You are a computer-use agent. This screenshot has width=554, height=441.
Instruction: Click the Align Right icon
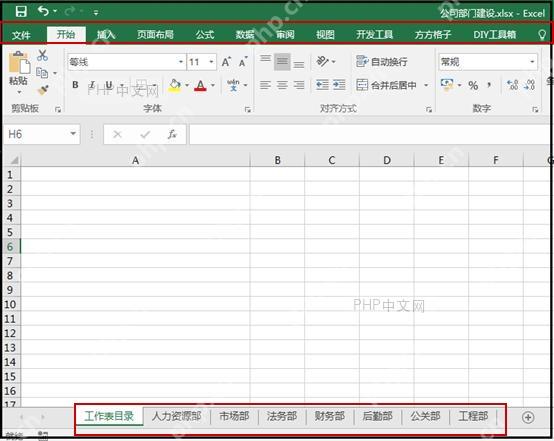pos(299,85)
